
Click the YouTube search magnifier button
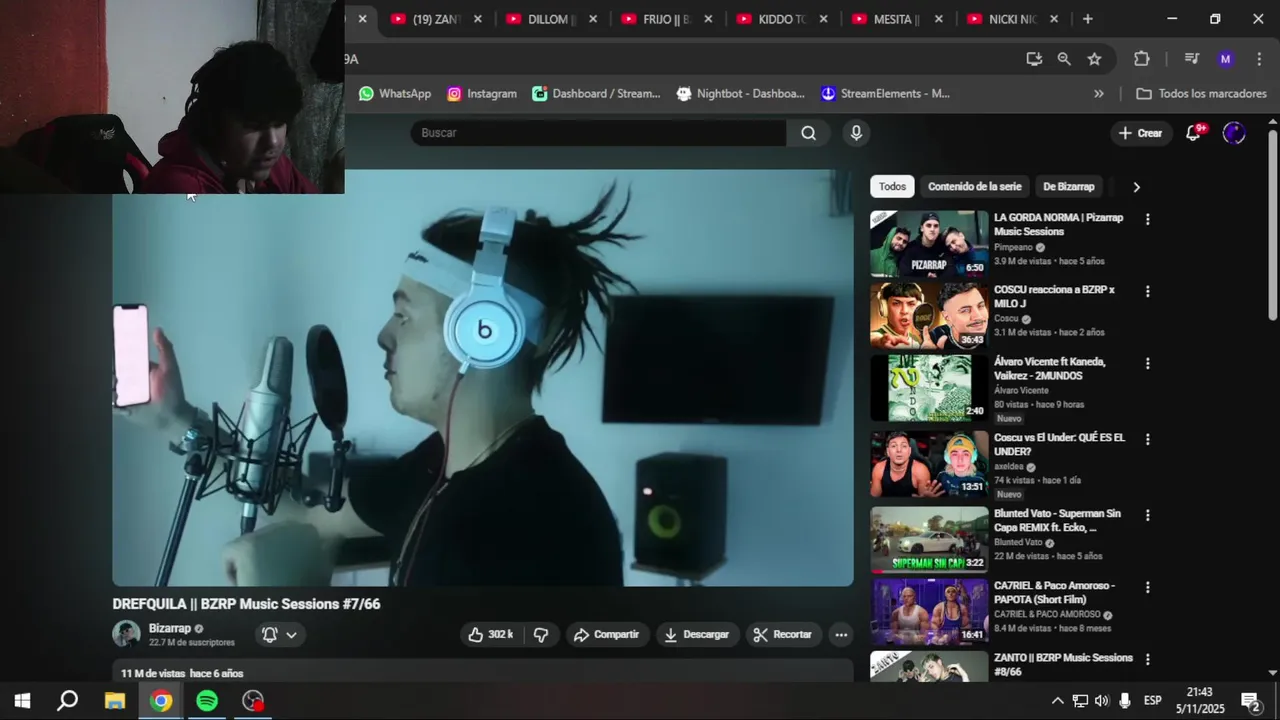[808, 133]
